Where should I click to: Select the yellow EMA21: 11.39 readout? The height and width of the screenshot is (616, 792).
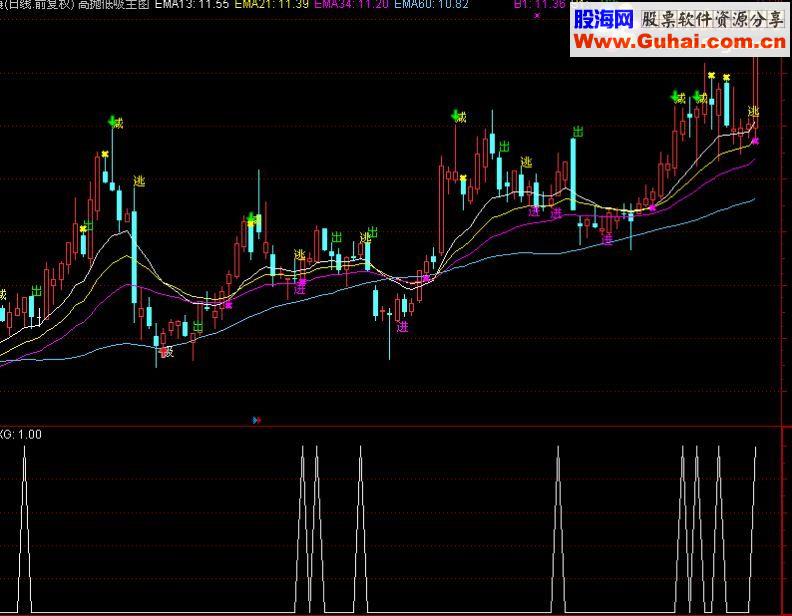click(272, 5)
